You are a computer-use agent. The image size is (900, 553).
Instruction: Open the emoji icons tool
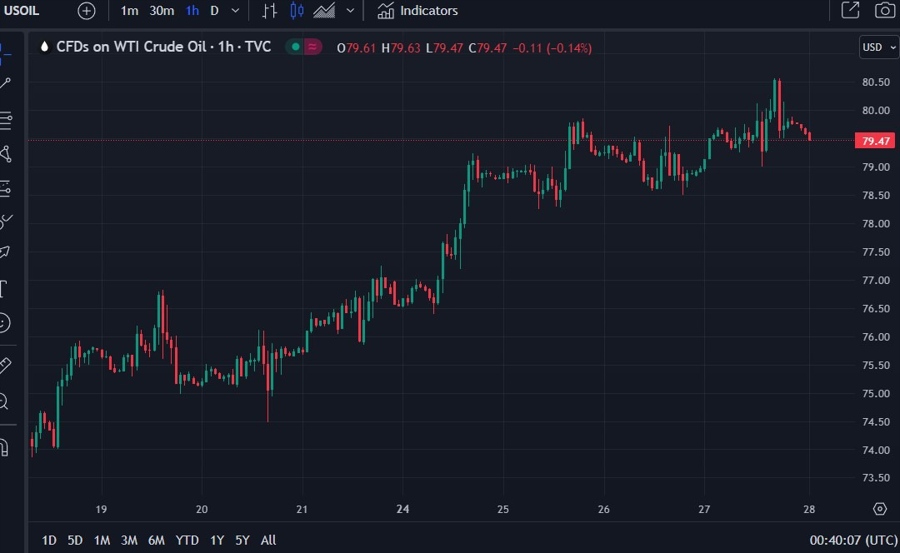(x=5, y=323)
